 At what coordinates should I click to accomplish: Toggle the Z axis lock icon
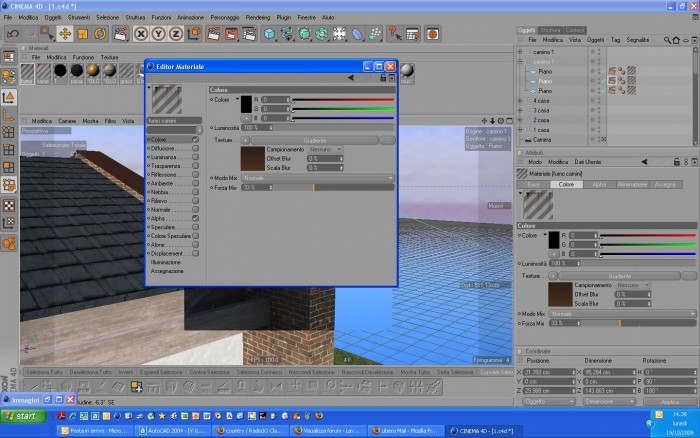(176, 34)
